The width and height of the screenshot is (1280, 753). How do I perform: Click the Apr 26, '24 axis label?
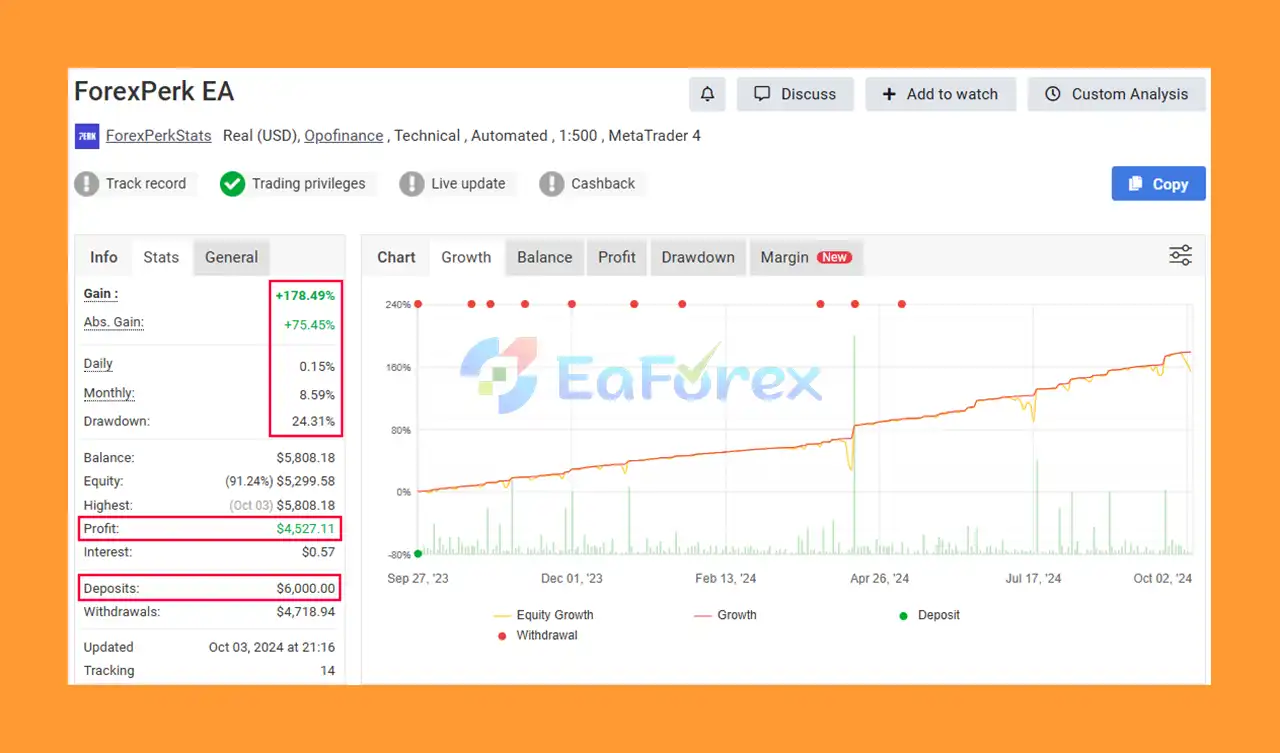tap(879, 578)
